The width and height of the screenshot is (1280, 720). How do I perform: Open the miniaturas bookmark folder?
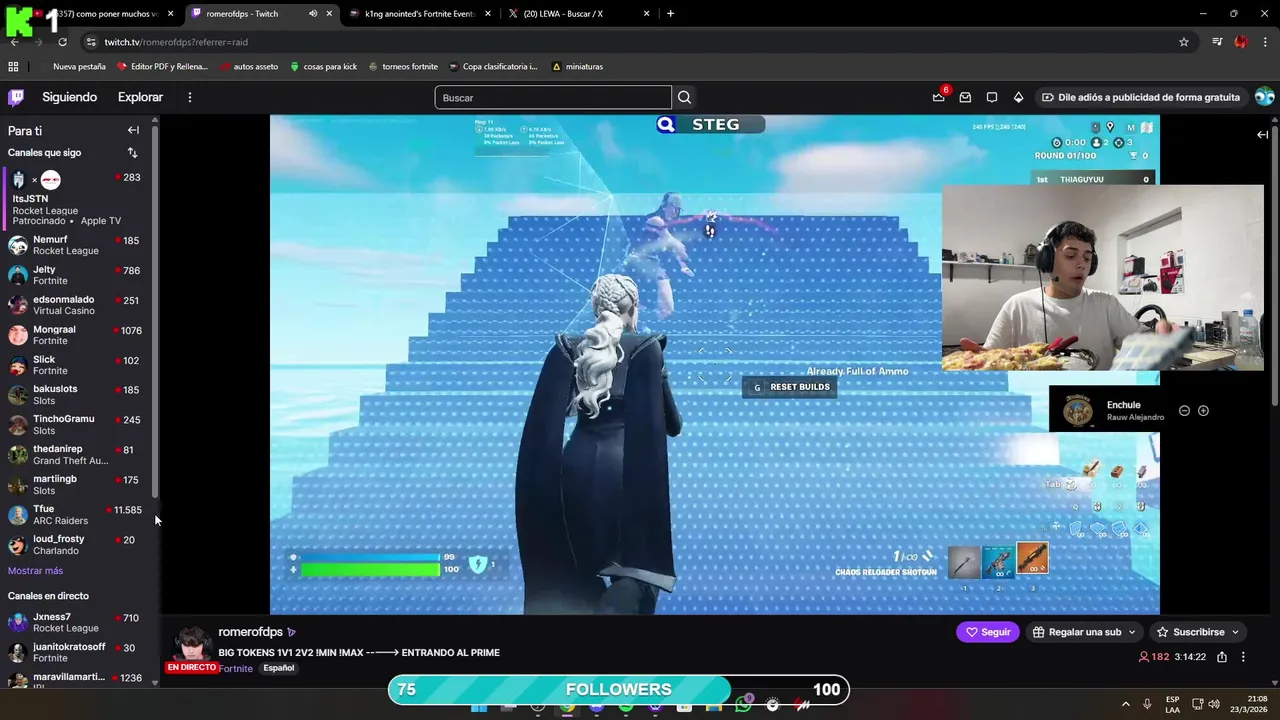point(577,66)
